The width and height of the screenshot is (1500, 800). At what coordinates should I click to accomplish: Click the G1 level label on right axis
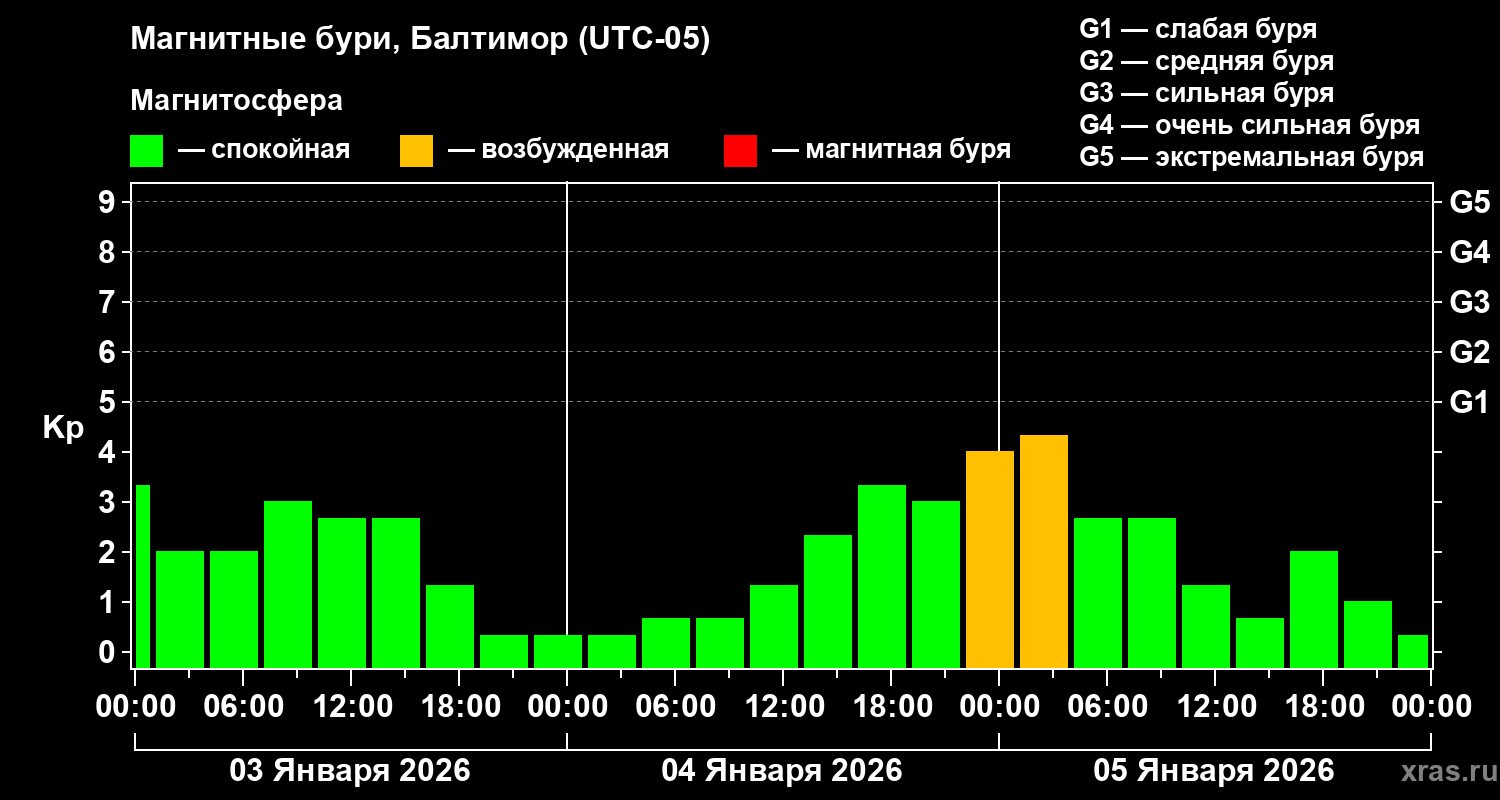(x=1469, y=402)
